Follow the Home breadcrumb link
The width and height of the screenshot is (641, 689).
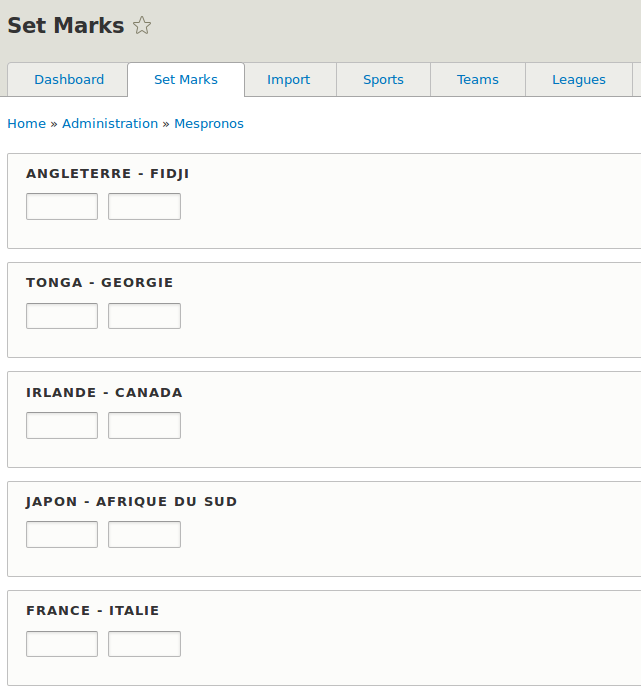26,124
